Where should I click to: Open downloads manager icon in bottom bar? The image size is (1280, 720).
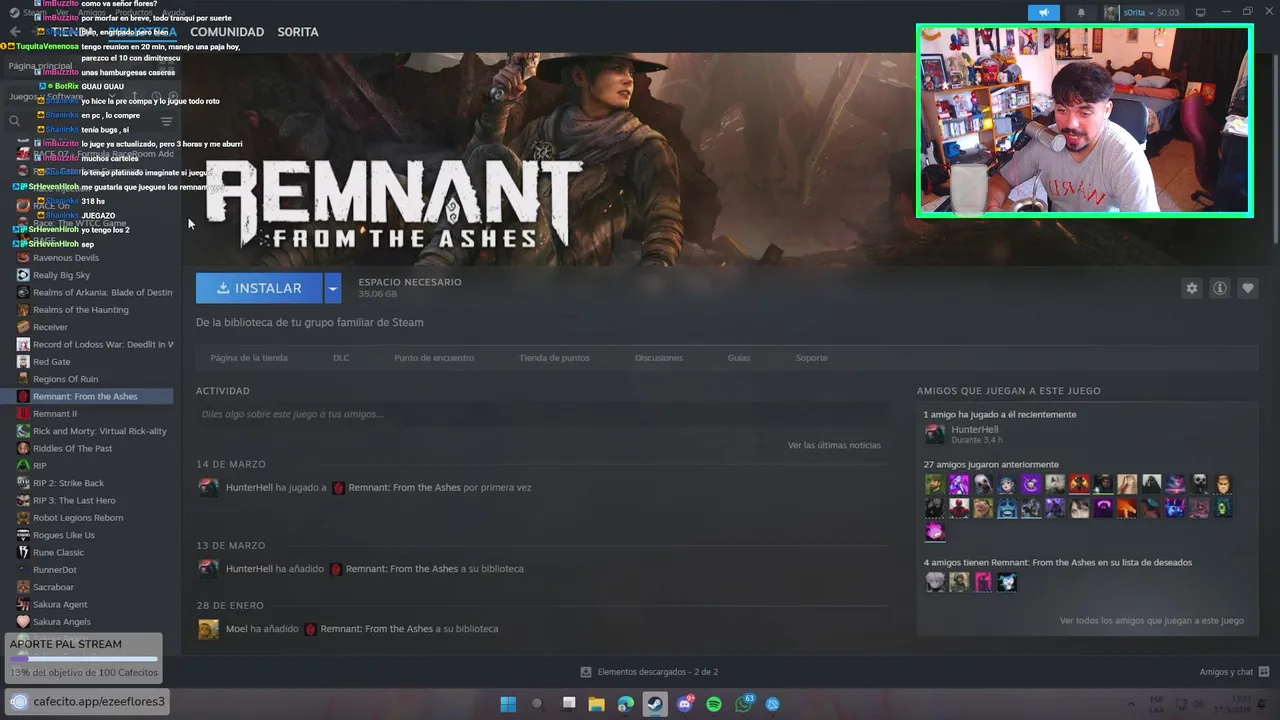click(x=586, y=672)
